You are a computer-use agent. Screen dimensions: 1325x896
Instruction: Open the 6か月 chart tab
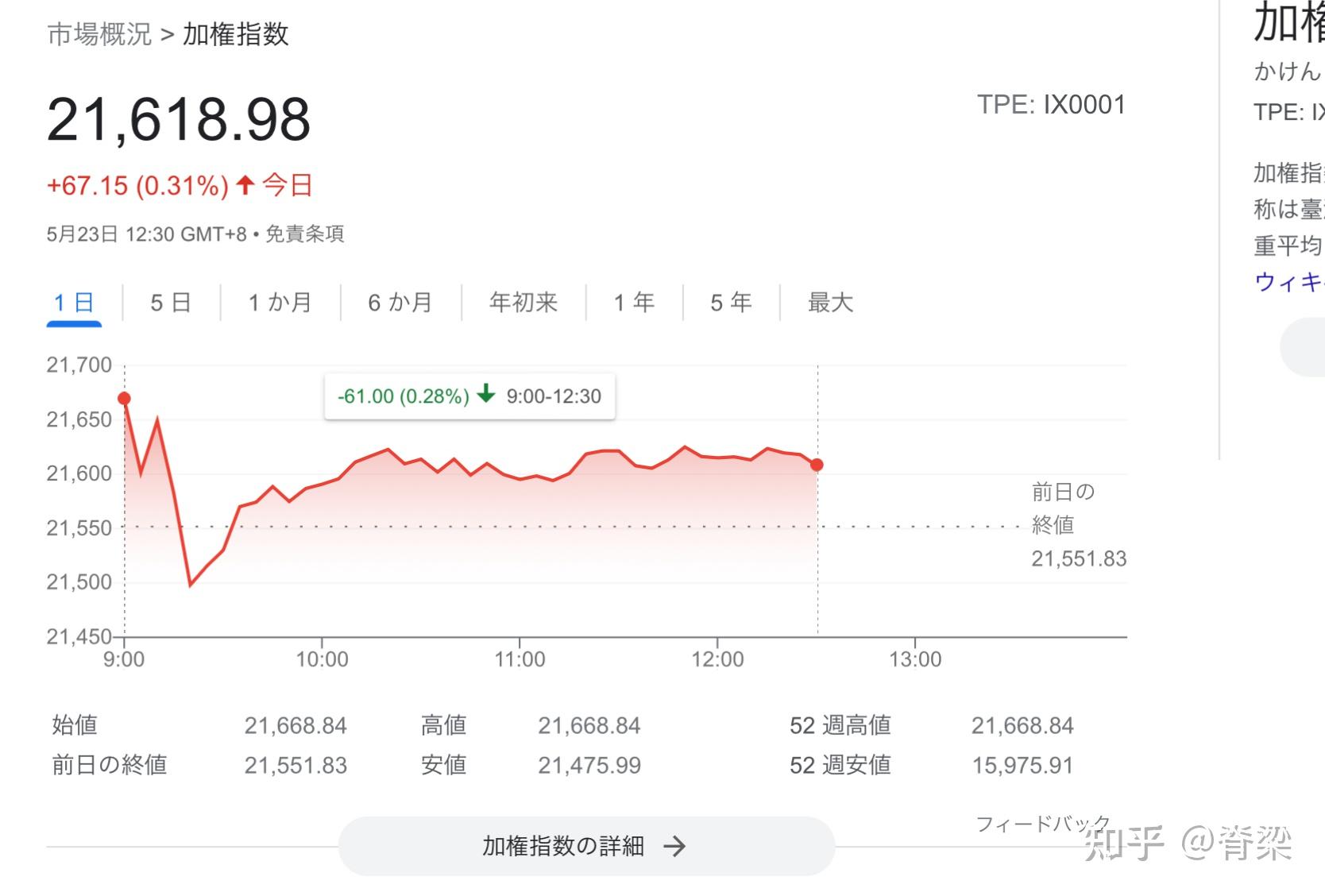click(x=400, y=303)
